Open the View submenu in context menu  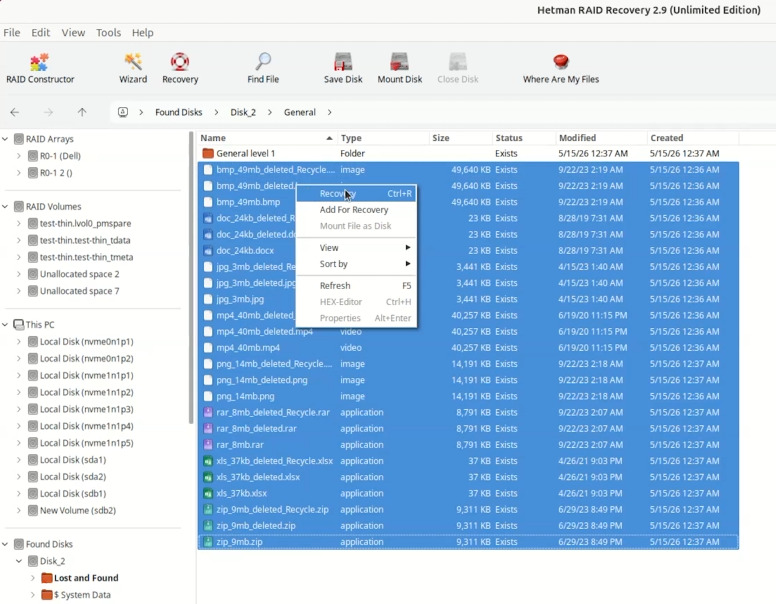pyautogui.click(x=356, y=248)
